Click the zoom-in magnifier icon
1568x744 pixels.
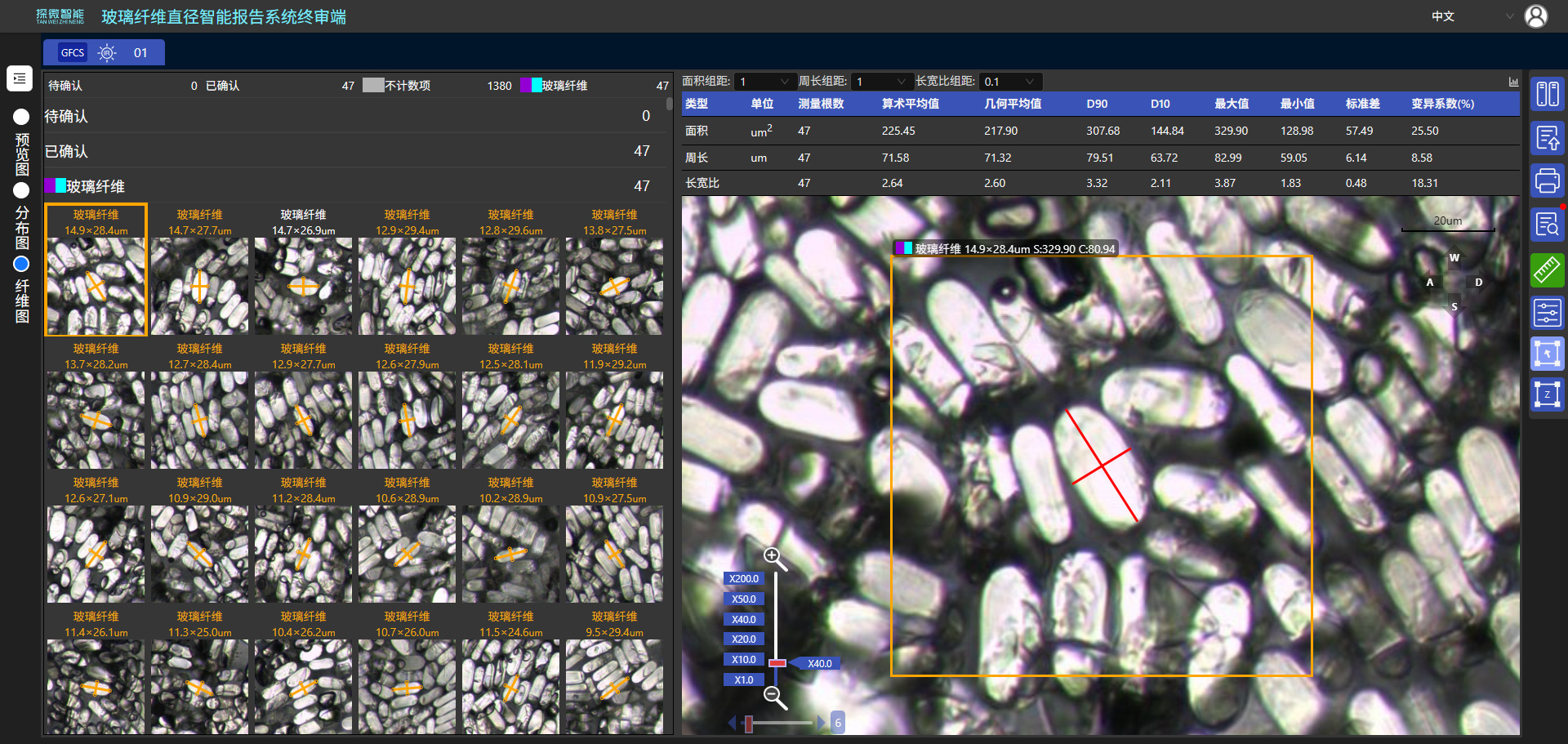[773, 558]
